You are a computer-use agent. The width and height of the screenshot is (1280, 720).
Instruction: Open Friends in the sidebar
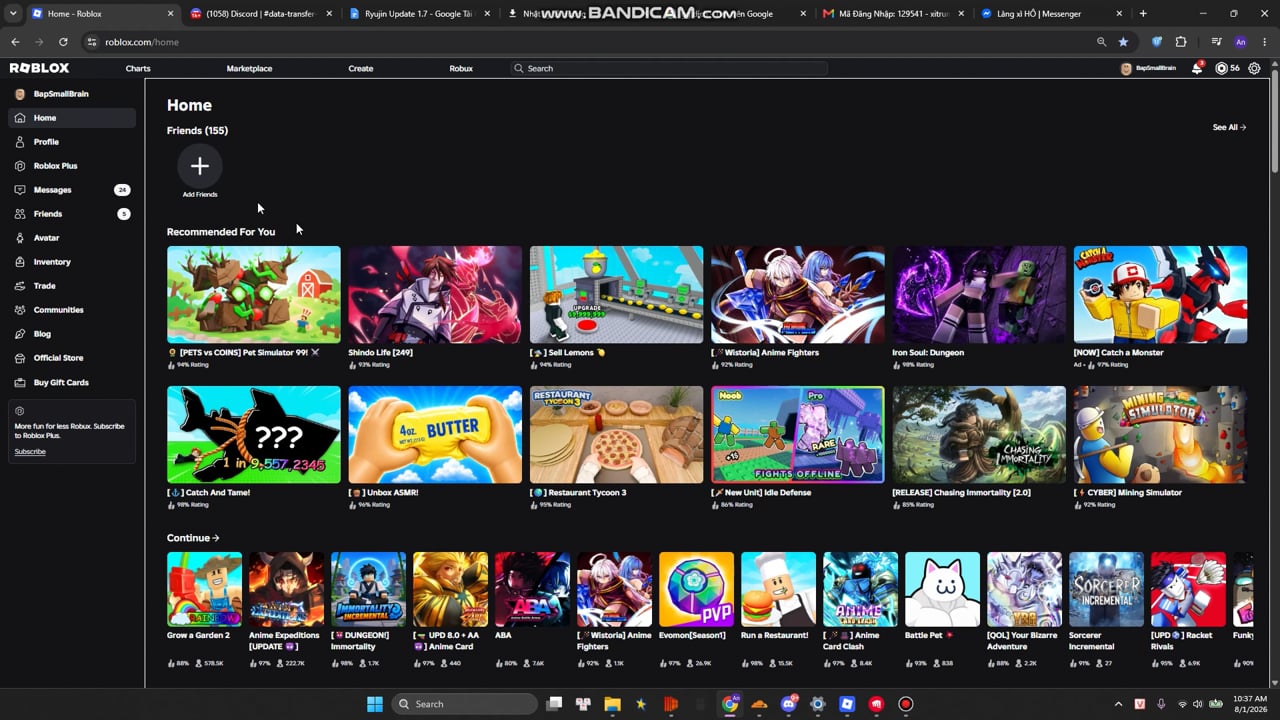click(72, 214)
